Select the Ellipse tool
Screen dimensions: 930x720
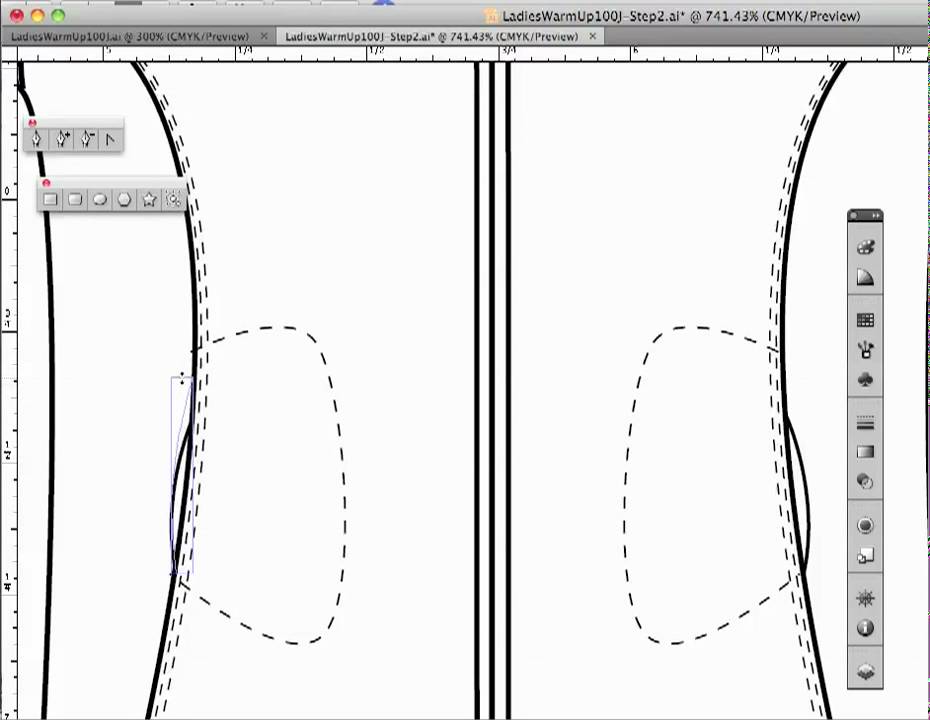pos(100,199)
